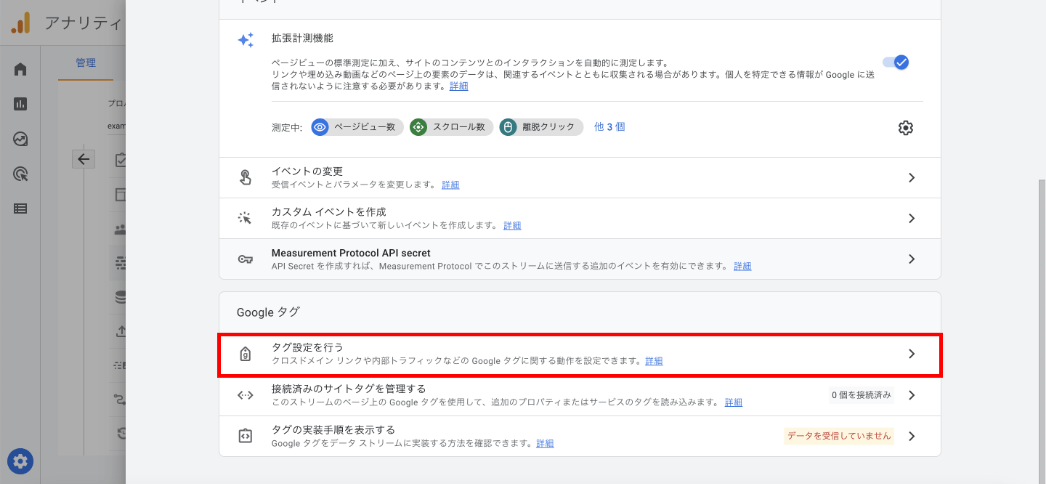The image size is (1046, 484).
Task: Expand タグの実装手順を表示する chevron
Action: (912, 436)
